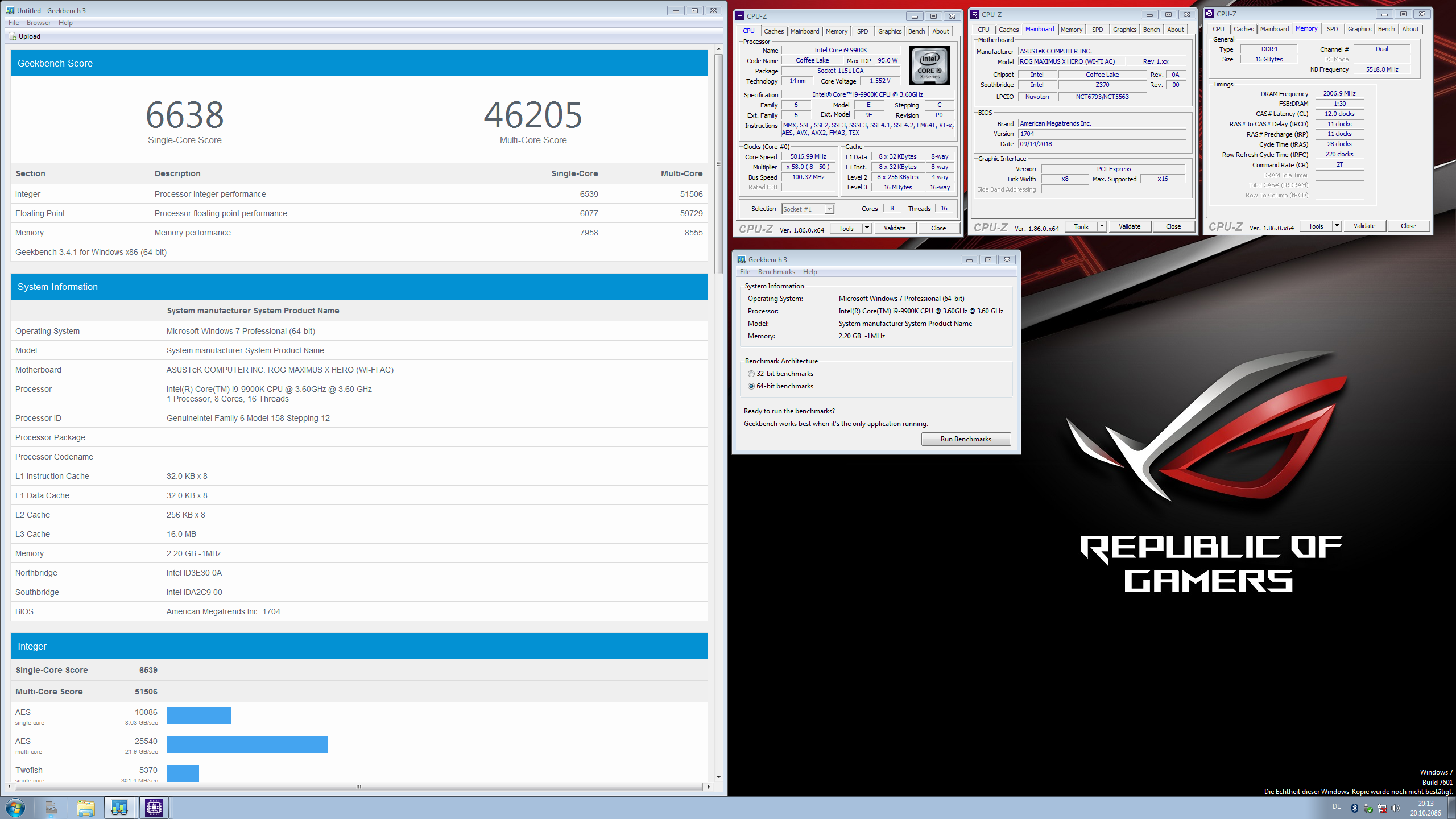The width and height of the screenshot is (1456, 819).
Task: Click Close button in Mainboard CPU-Z window
Action: 1173,226
